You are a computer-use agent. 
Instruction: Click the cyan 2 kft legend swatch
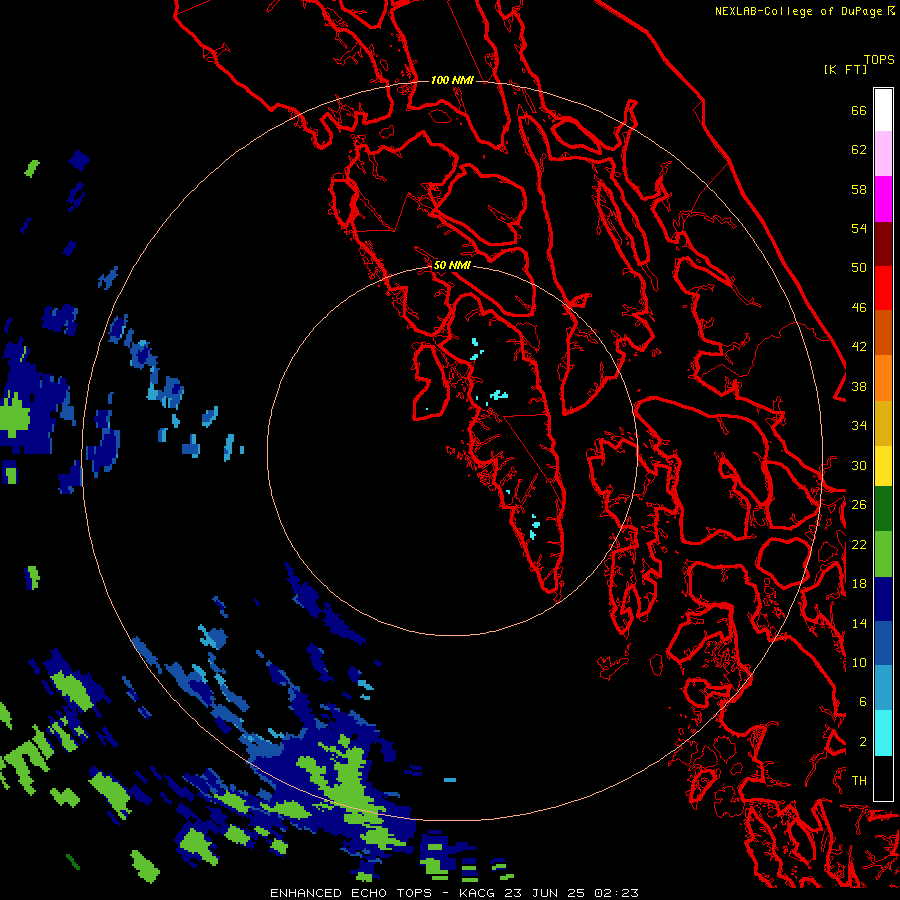[x=883, y=733]
